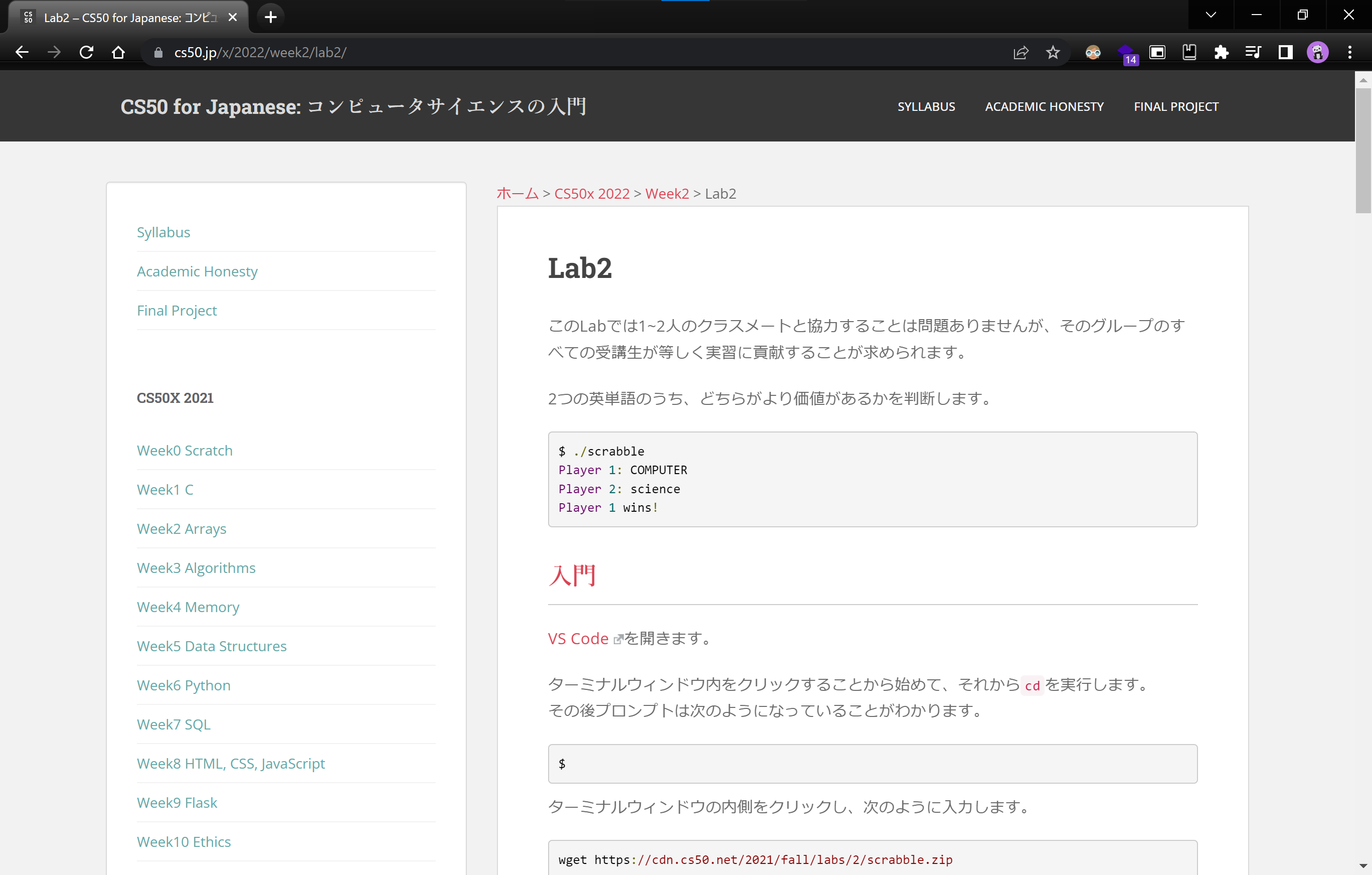
Task: Go to browser home page
Action: [118, 53]
